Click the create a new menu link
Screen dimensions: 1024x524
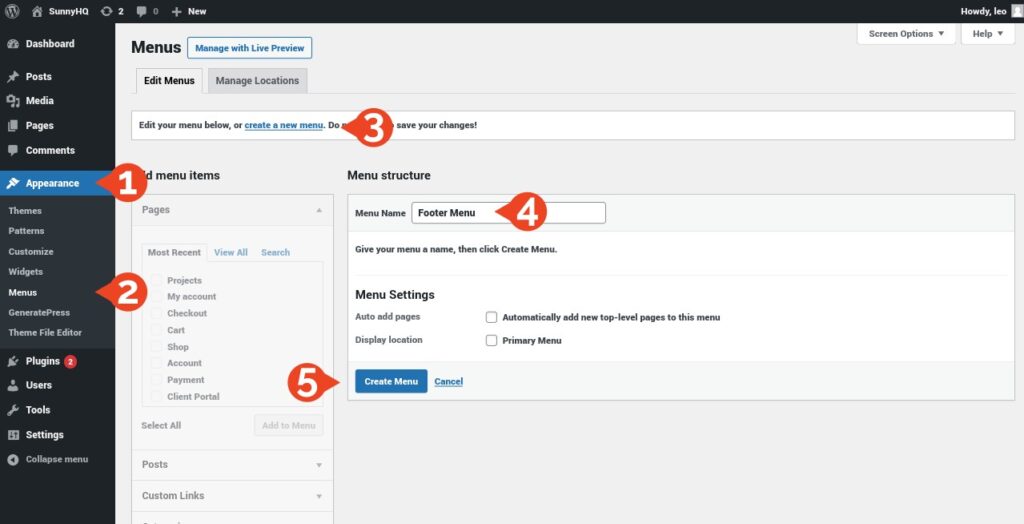[x=283, y=125]
